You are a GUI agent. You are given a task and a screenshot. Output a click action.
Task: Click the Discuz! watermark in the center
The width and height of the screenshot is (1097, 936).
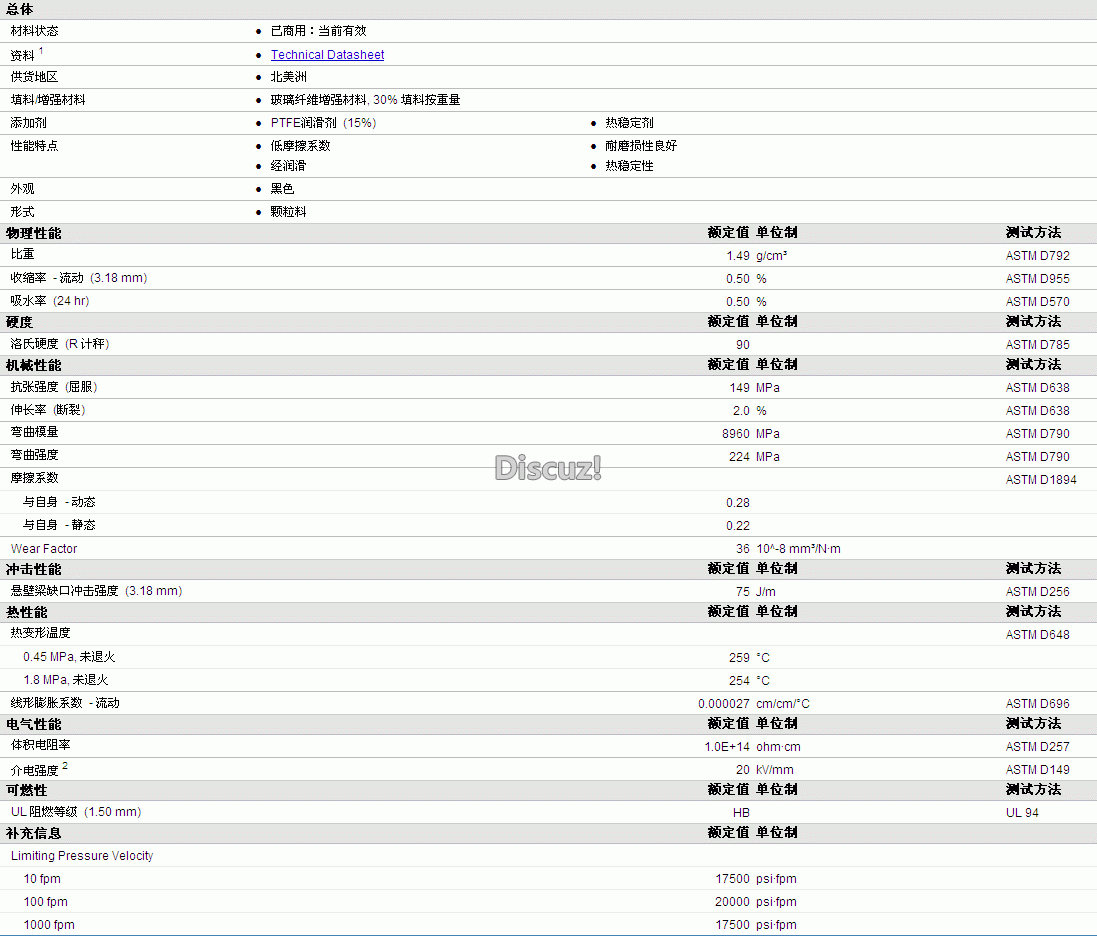pyautogui.click(x=548, y=467)
